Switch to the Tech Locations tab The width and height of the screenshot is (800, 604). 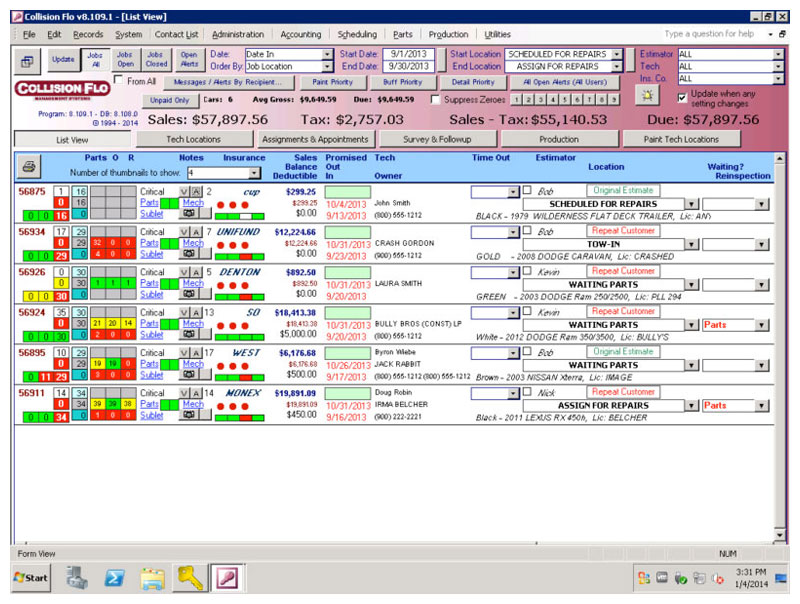(194, 139)
